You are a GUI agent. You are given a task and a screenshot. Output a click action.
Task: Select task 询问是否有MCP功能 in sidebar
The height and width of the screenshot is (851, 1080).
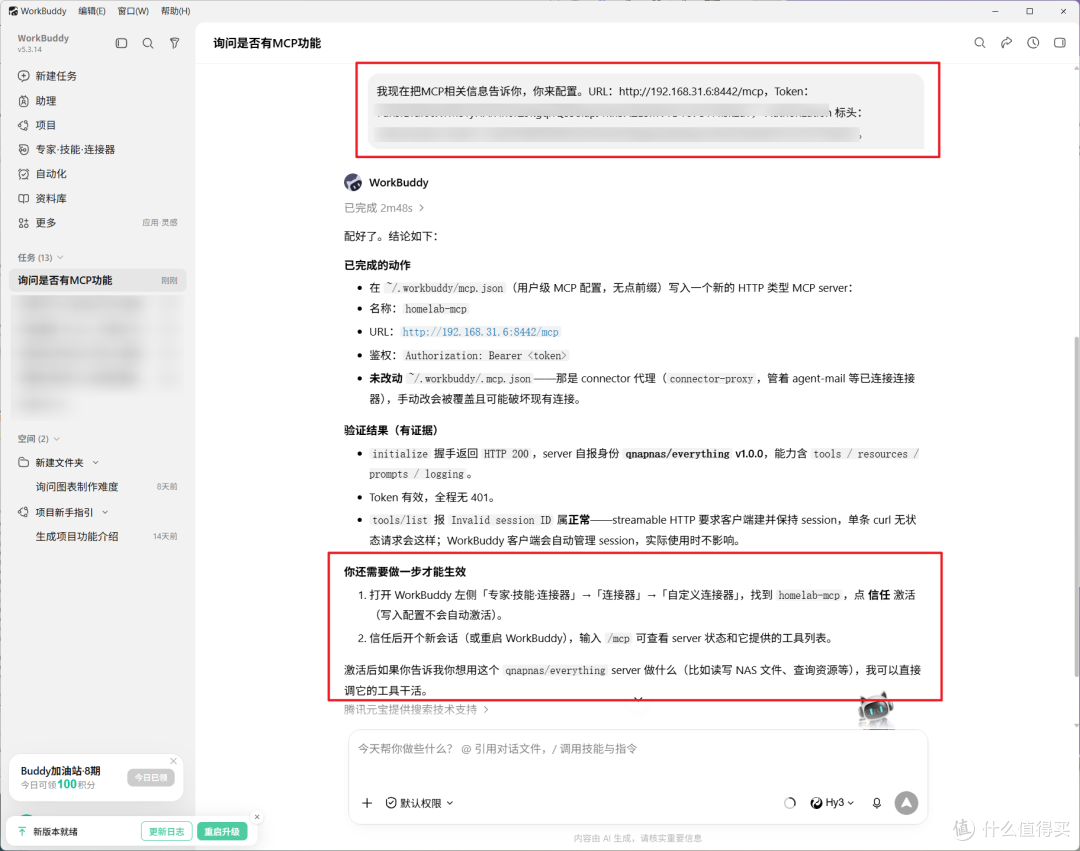tap(98, 280)
